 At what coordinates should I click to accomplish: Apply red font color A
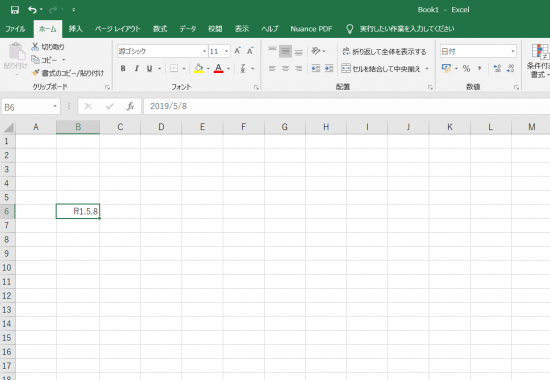(x=219, y=68)
